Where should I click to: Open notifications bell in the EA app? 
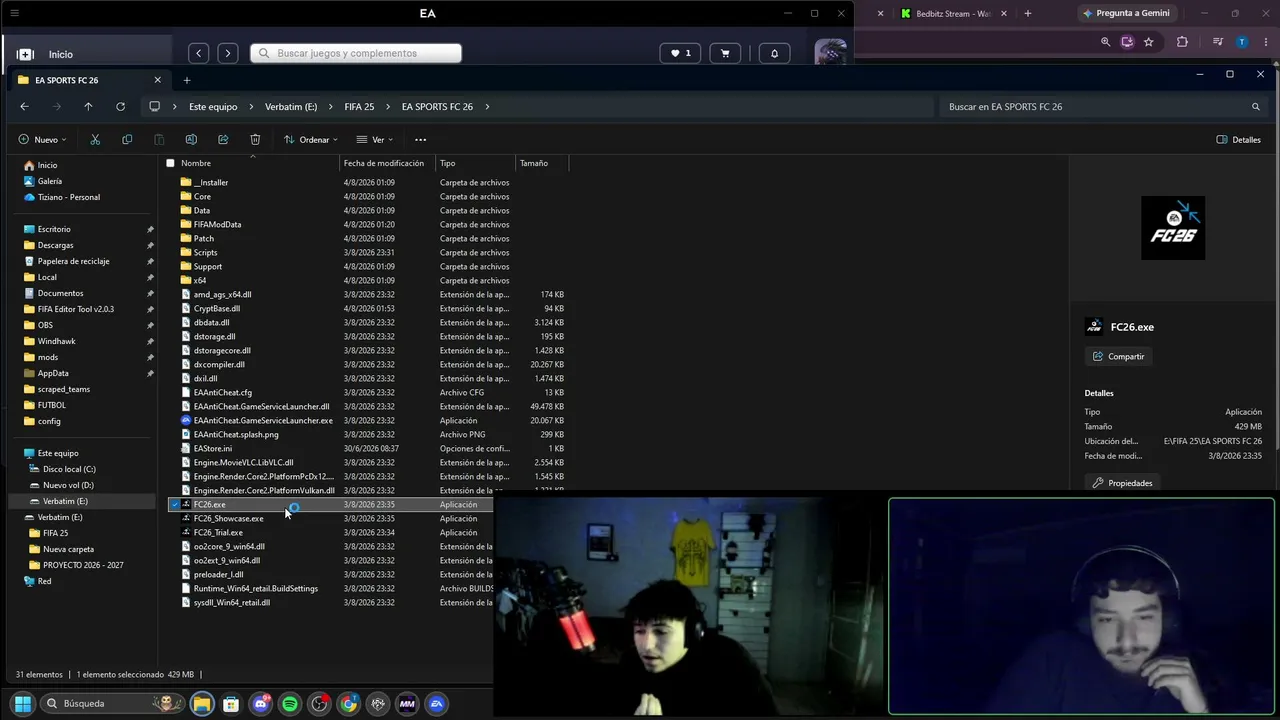[774, 53]
